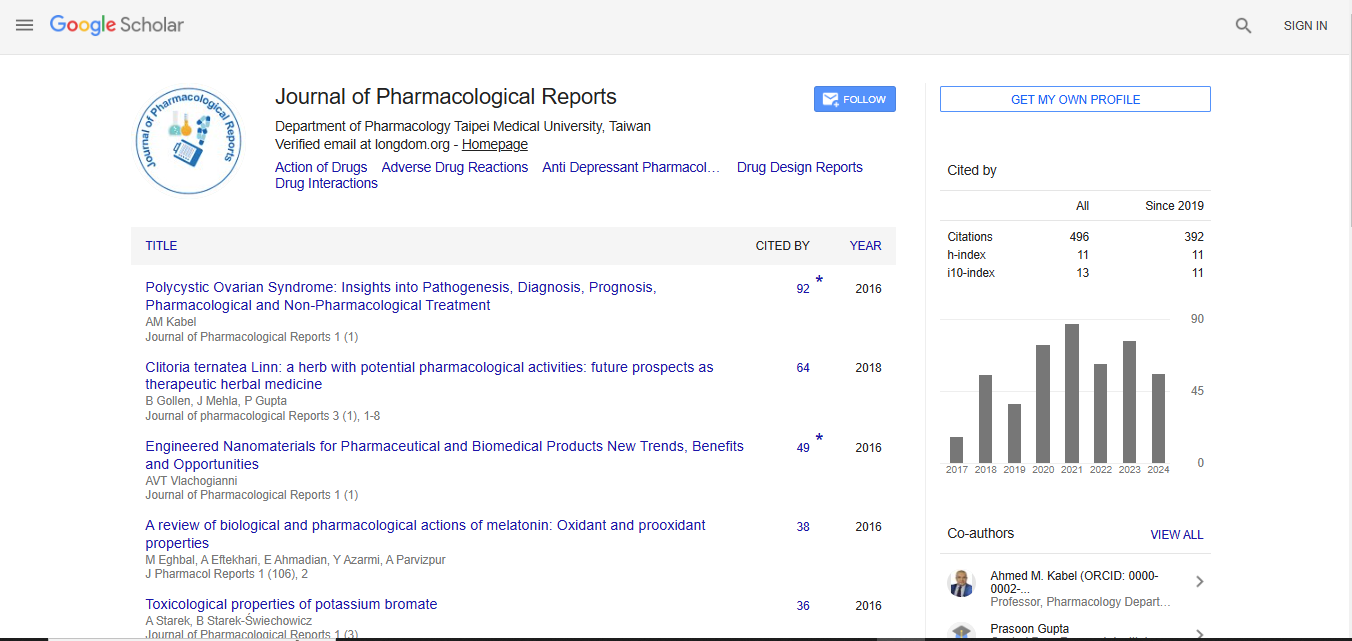View all co-authors
The height and width of the screenshot is (641, 1352).
(x=1176, y=535)
